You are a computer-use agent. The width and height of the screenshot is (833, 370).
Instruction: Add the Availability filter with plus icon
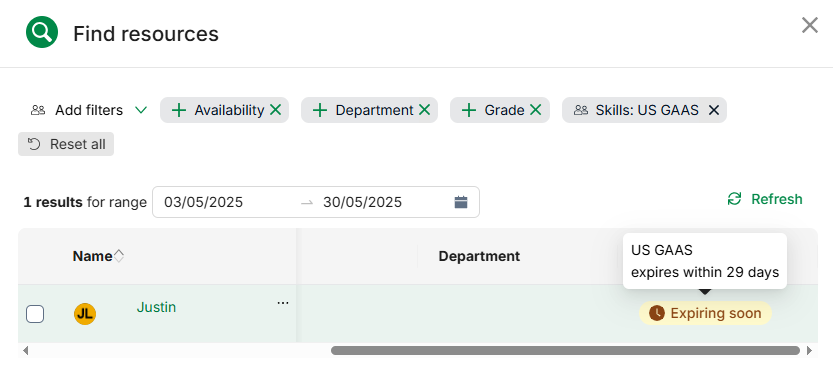point(180,110)
